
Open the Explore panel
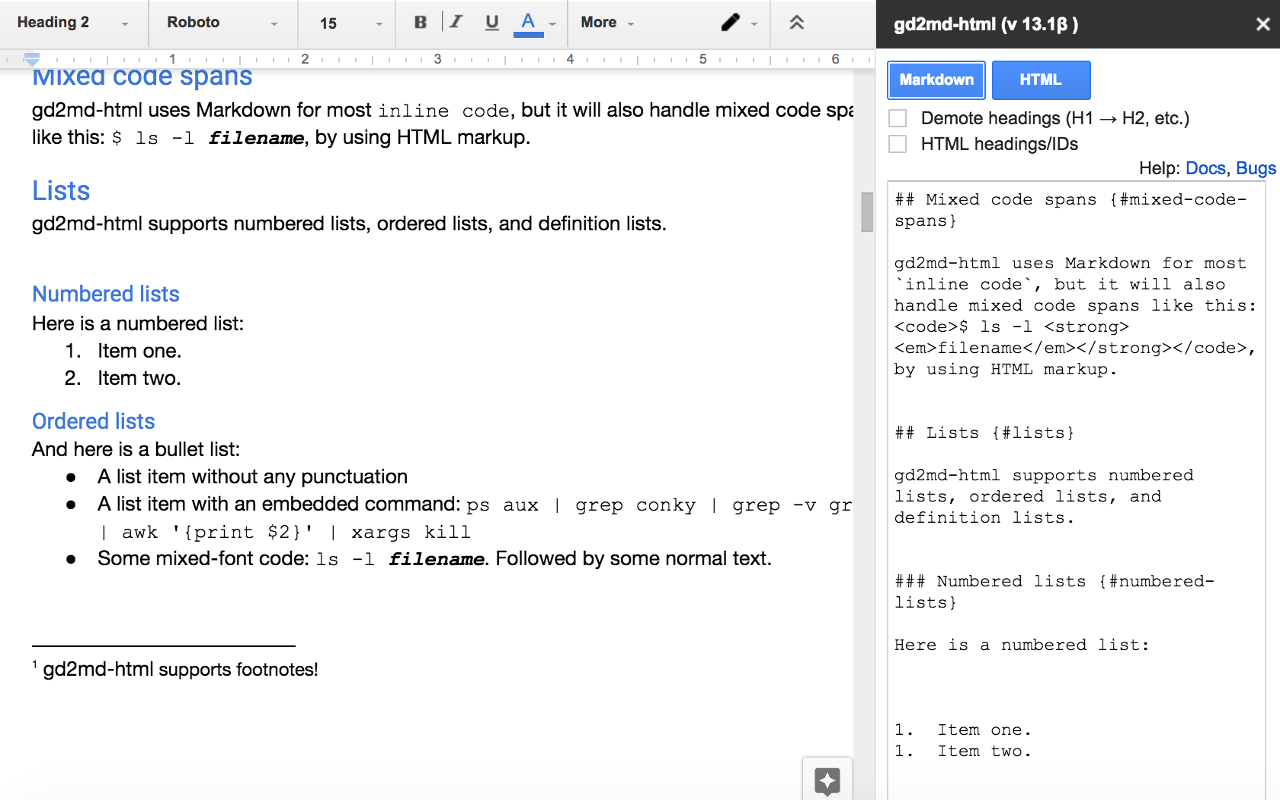[827, 779]
